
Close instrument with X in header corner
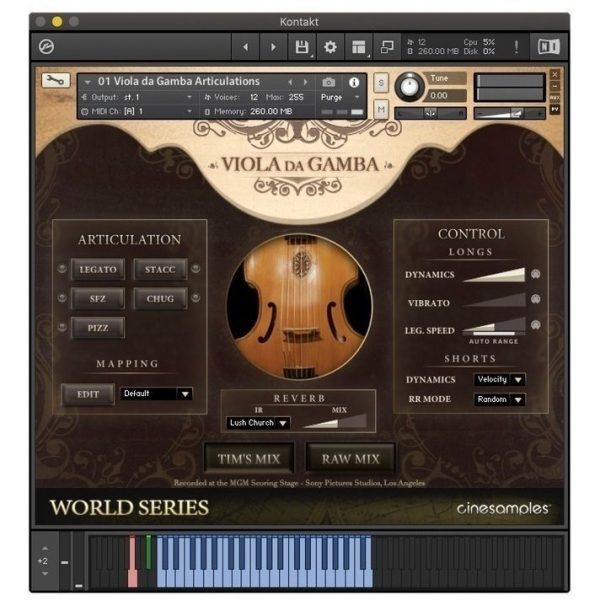[x=555, y=74]
